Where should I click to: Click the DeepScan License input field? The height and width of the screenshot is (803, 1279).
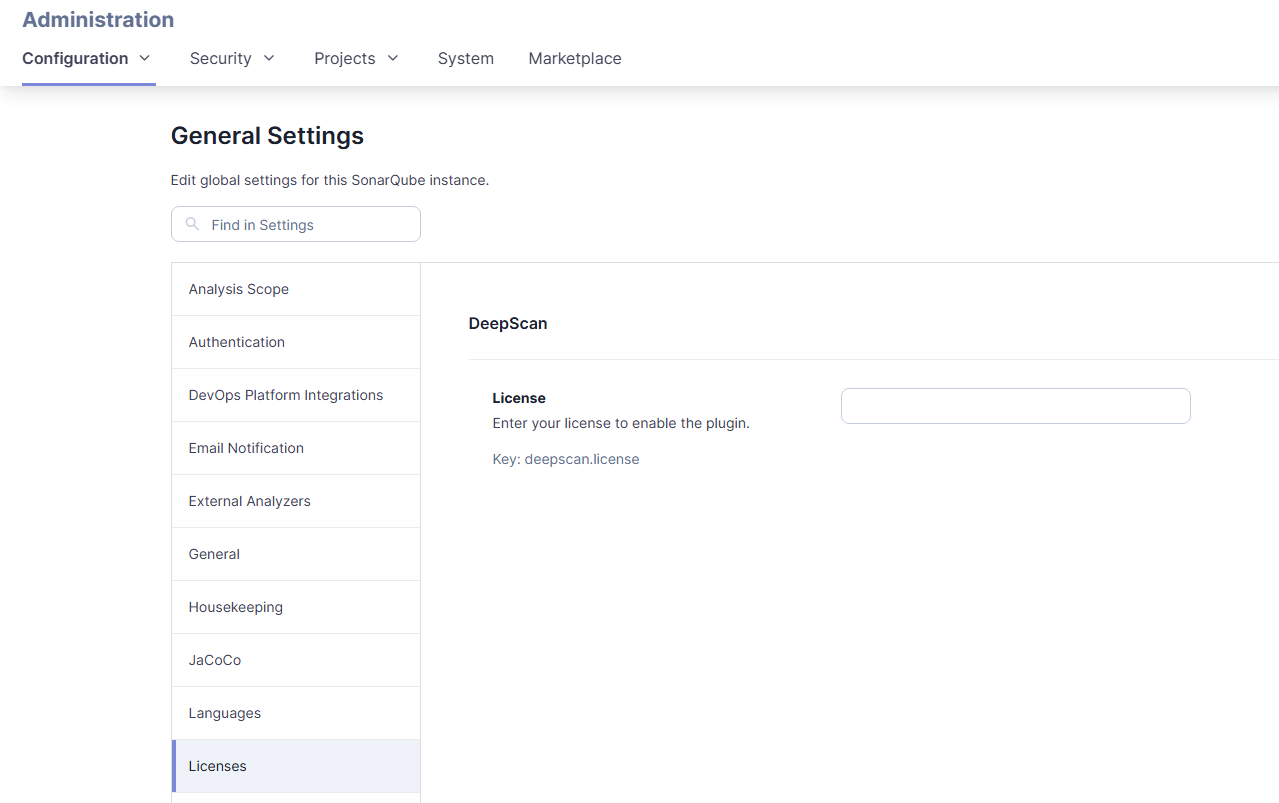pos(1016,406)
